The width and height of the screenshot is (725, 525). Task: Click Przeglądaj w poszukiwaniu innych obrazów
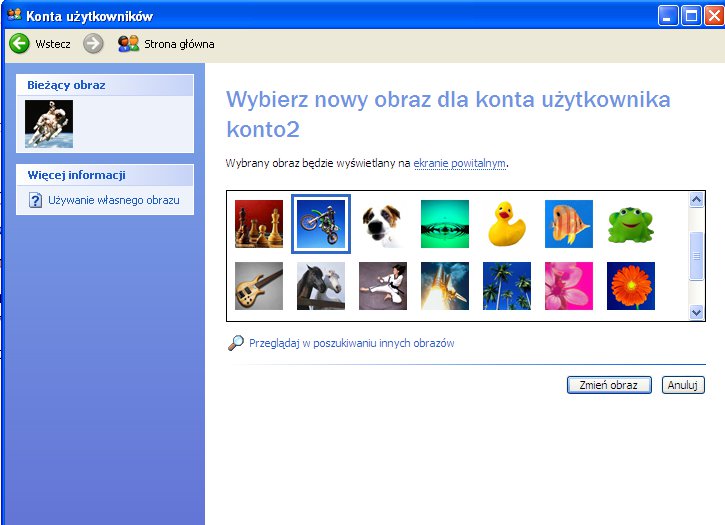[351, 343]
